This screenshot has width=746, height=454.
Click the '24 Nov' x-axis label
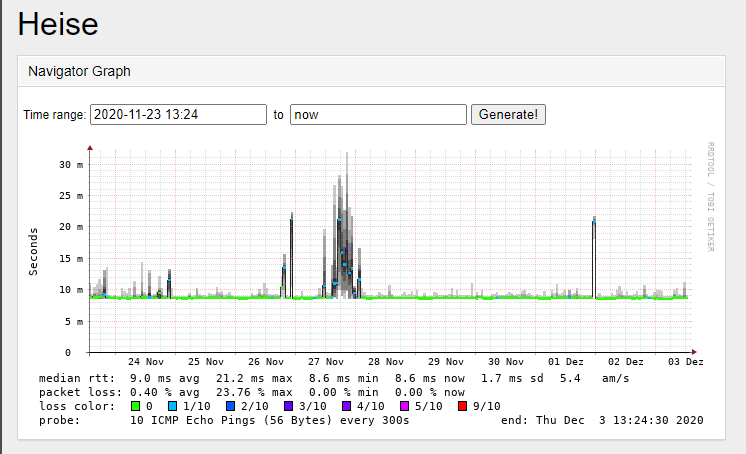pos(146,362)
